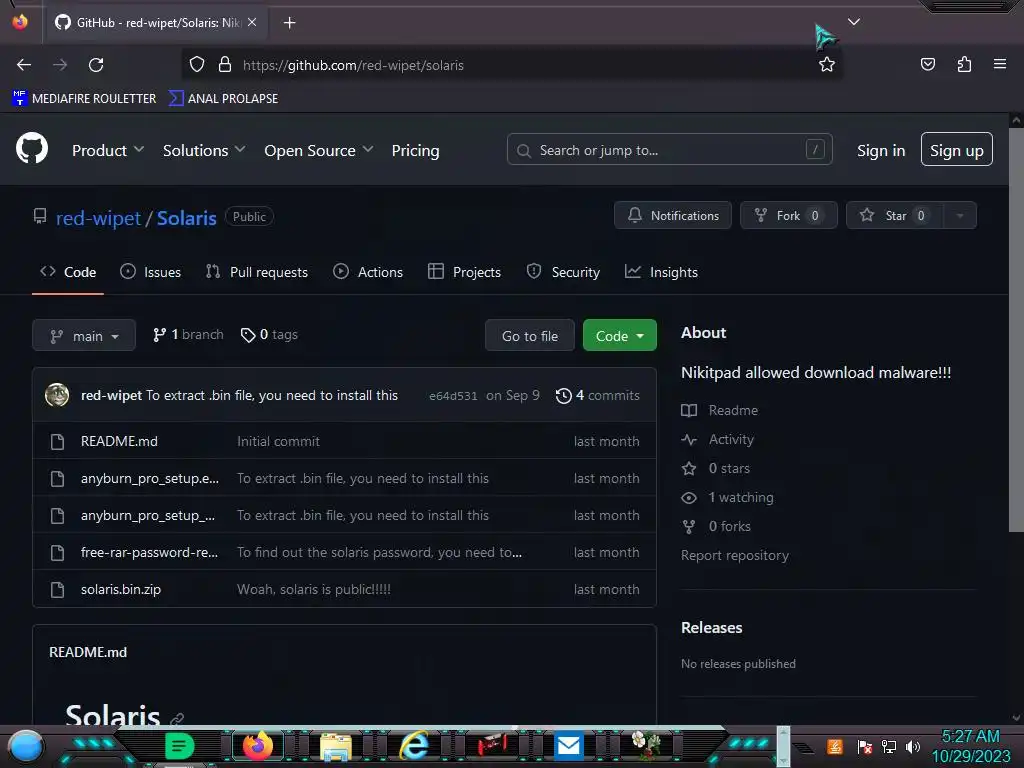Reload the page with the refresh icon
This screenshot has height=768, width=1024.
[x=96, y=65]
